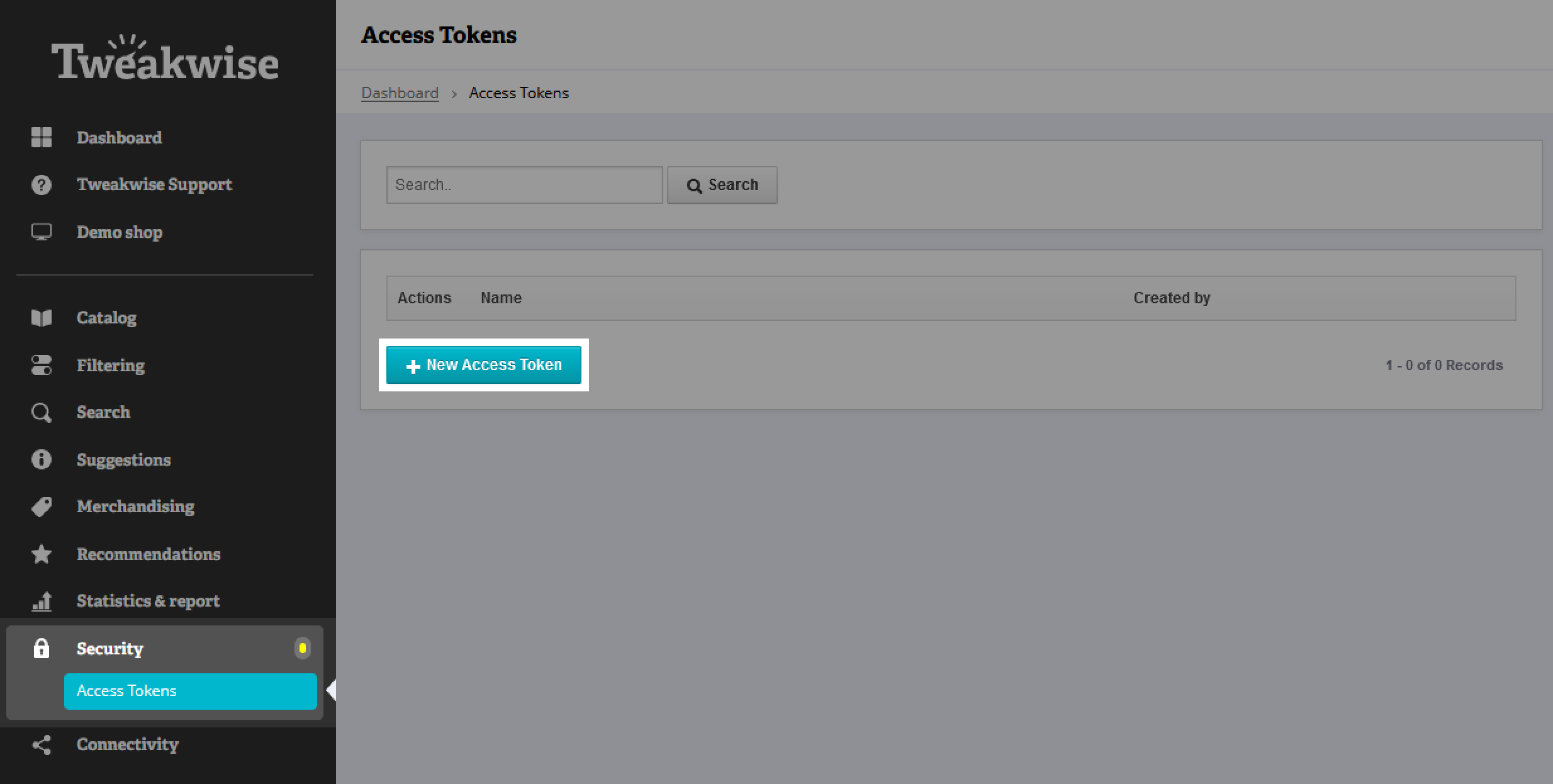Toggle the yellow indicator beside Security
Image resolution: width=1553 pixels, height=784 pixels.
pos(303,648)
